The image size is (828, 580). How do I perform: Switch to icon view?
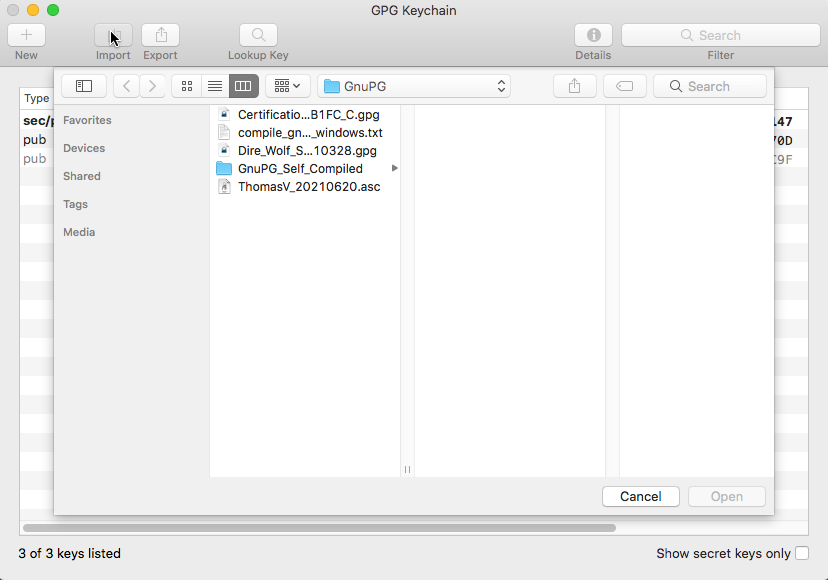(186, 86)
